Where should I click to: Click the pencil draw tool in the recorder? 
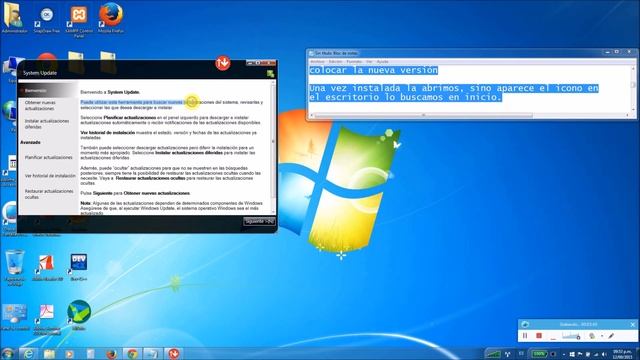(x=611, y=336)
